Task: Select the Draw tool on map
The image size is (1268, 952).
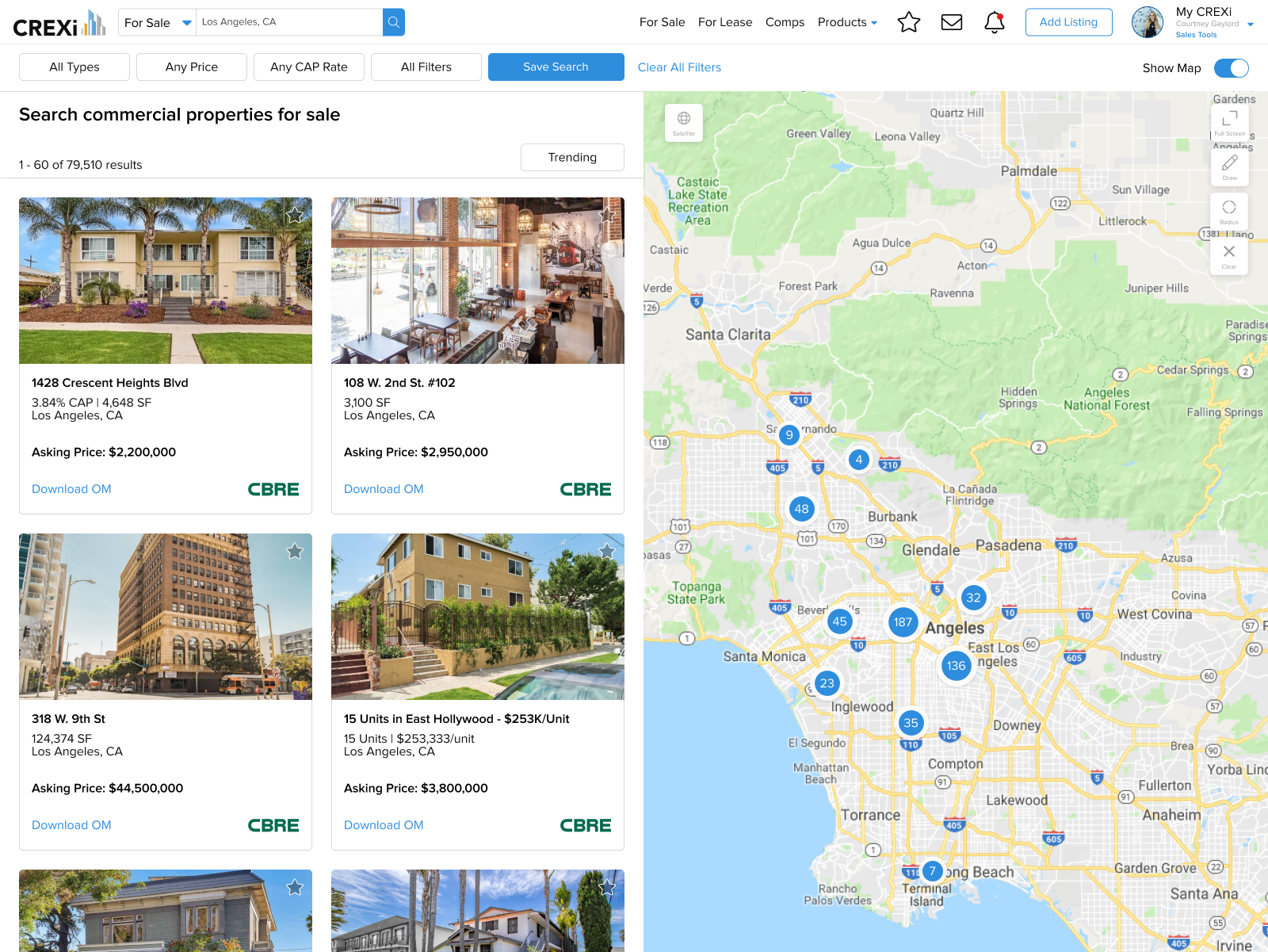Action: [1229, 166]
